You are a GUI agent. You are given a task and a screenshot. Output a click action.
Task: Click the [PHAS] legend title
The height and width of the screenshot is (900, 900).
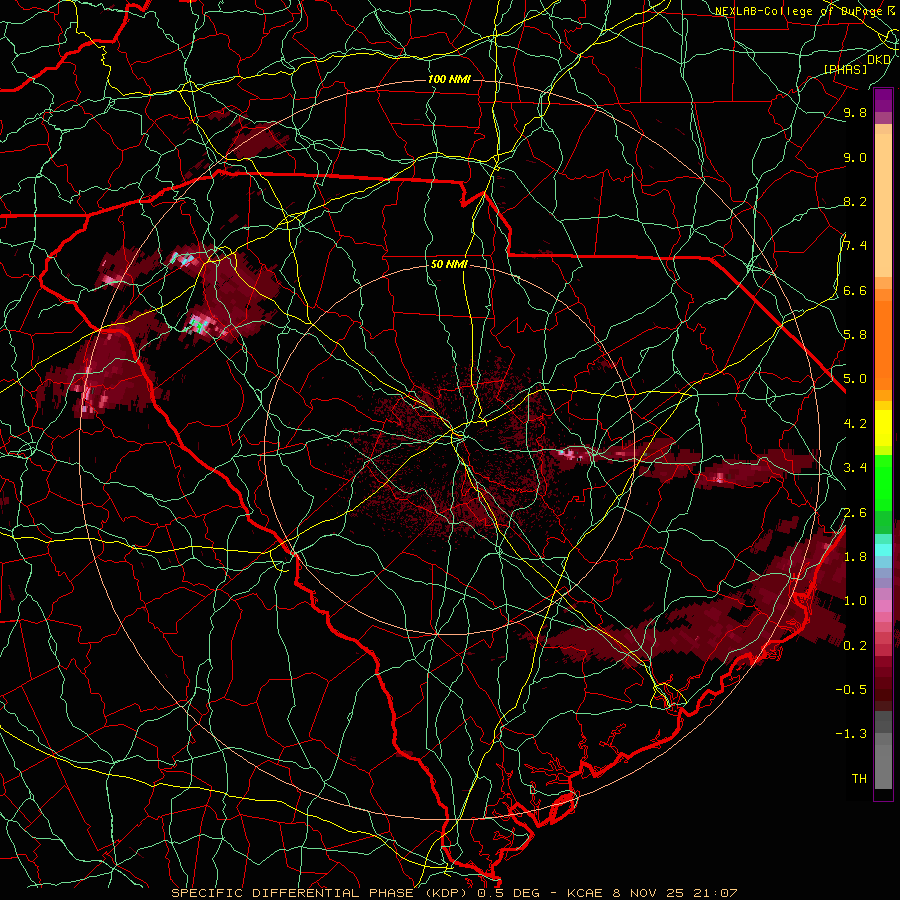click(x=845, y=69)
